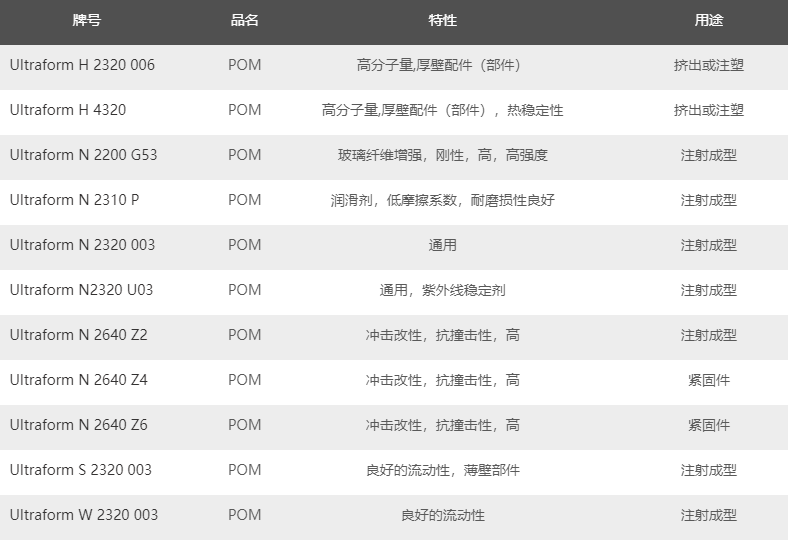This screenshot has width=788, height=553.
Task: Click the Ultraform N 2640 Z6 grade
Action: pyautogui.click(x=78, y=425)
